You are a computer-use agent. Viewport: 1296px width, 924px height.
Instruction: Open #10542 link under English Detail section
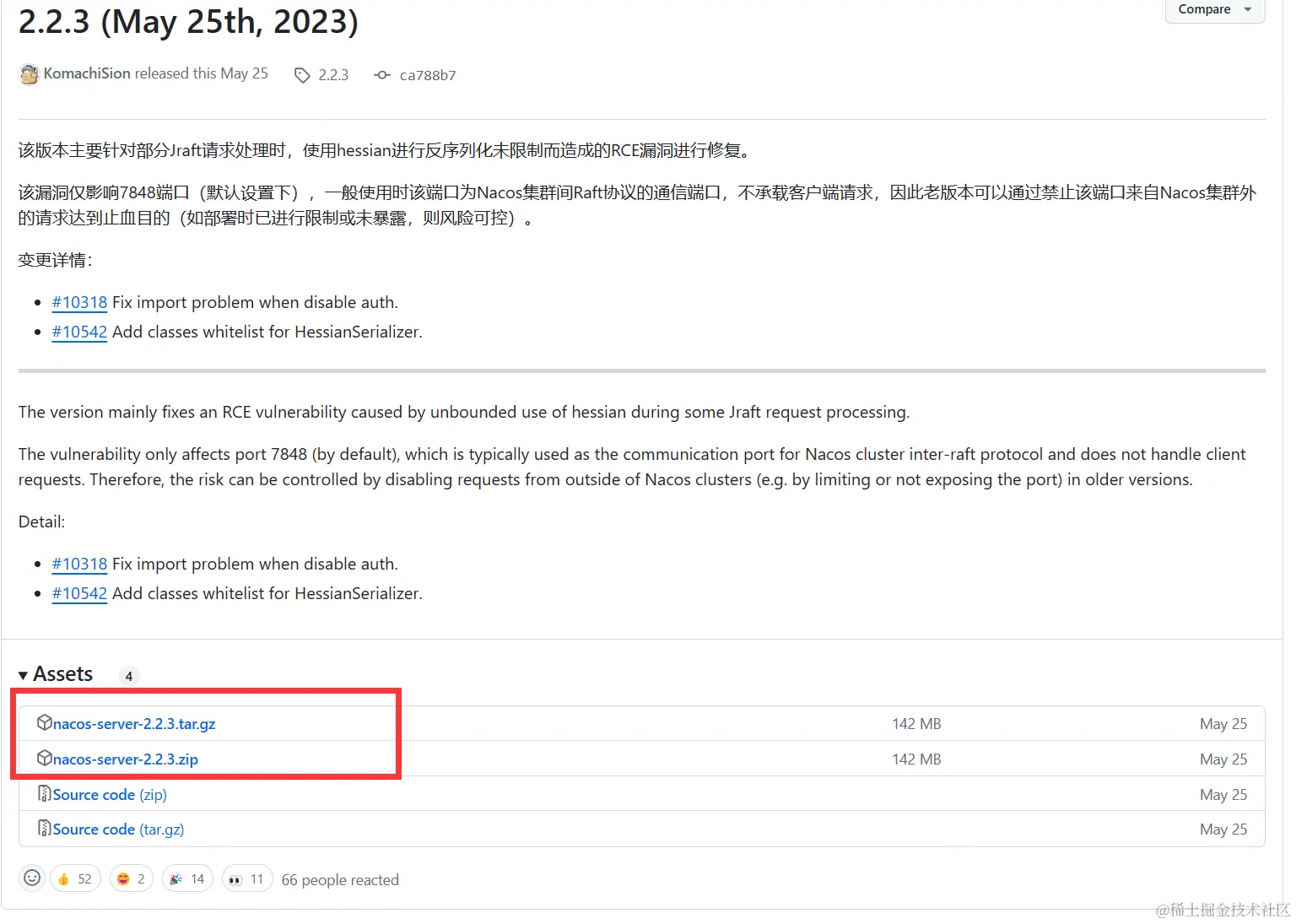(79, 593)
